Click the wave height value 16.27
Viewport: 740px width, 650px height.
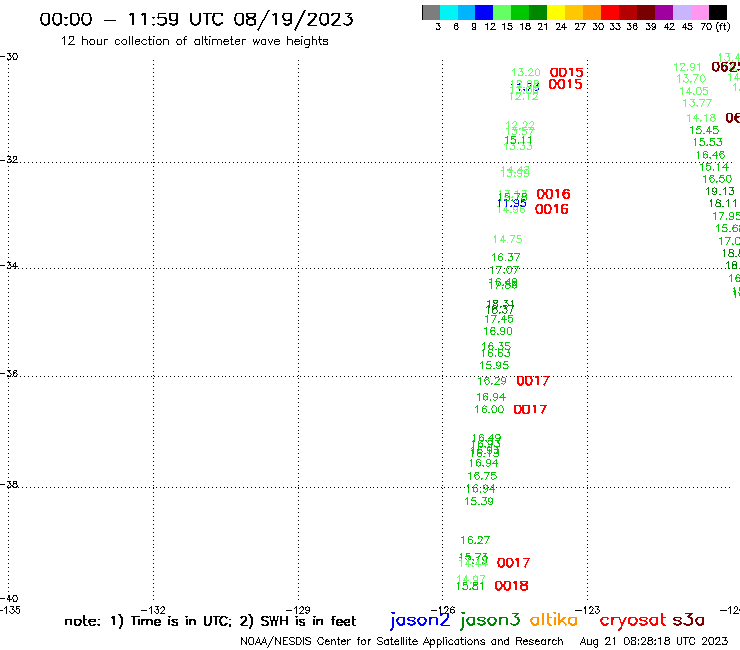click(475, 540)
